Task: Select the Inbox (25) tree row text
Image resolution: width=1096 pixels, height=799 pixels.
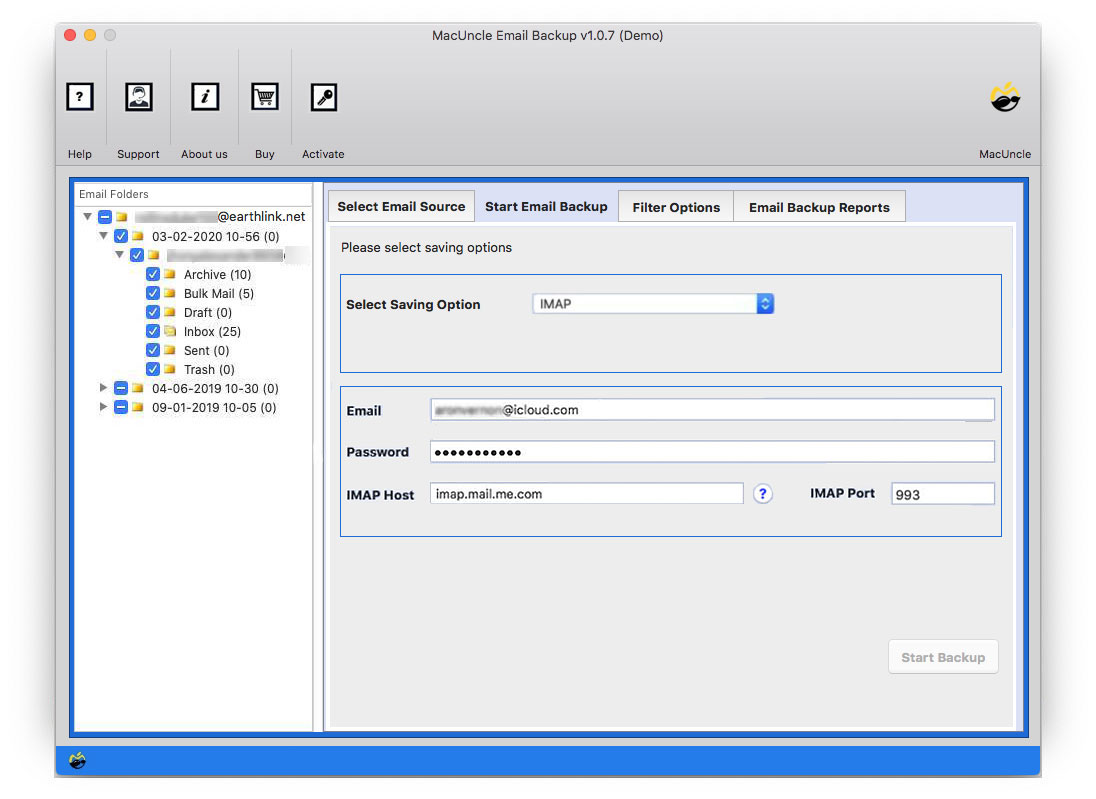Action: tap(212, 331)
